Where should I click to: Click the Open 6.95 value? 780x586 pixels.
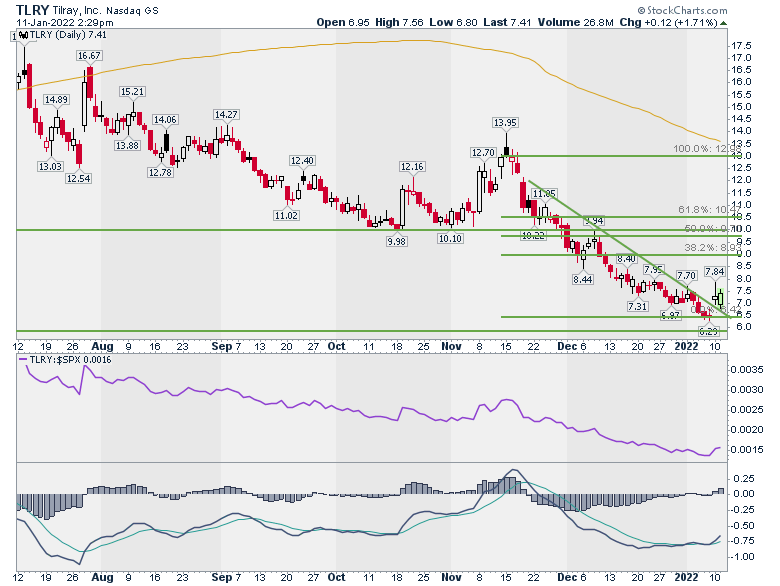(x=343, y=22)
